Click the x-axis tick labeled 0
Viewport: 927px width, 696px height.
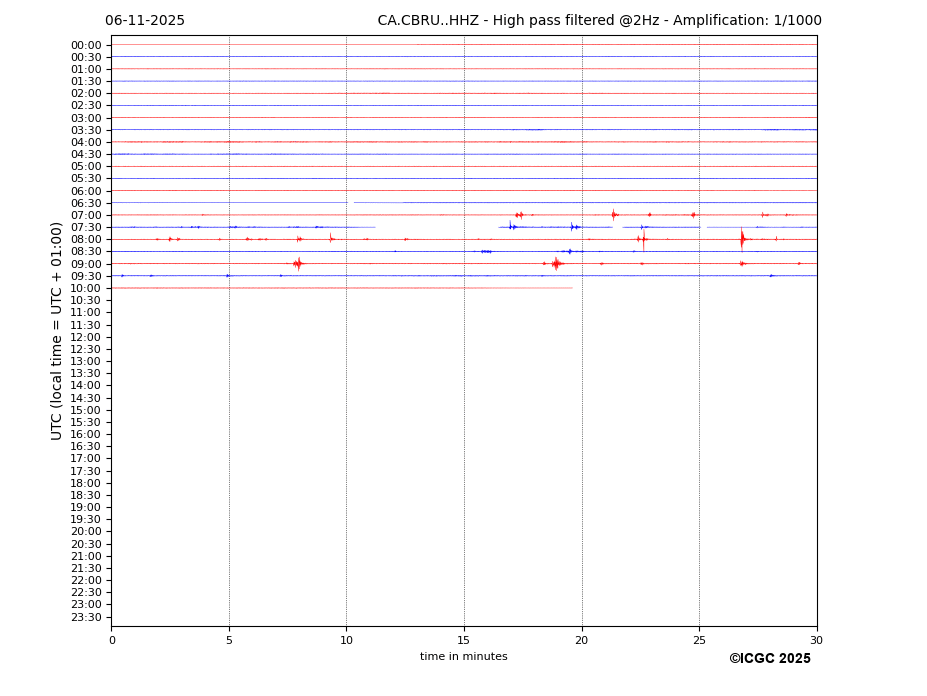112,640
